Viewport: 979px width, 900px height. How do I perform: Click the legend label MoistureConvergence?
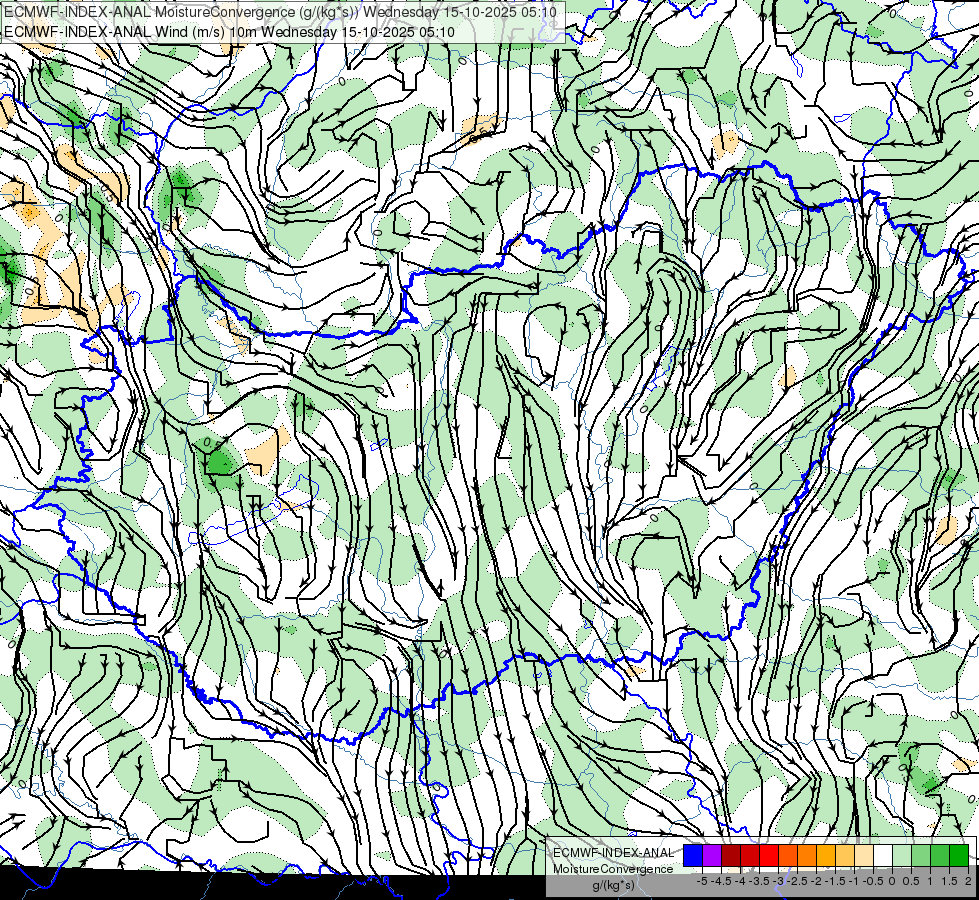click(x=614, y=869)
